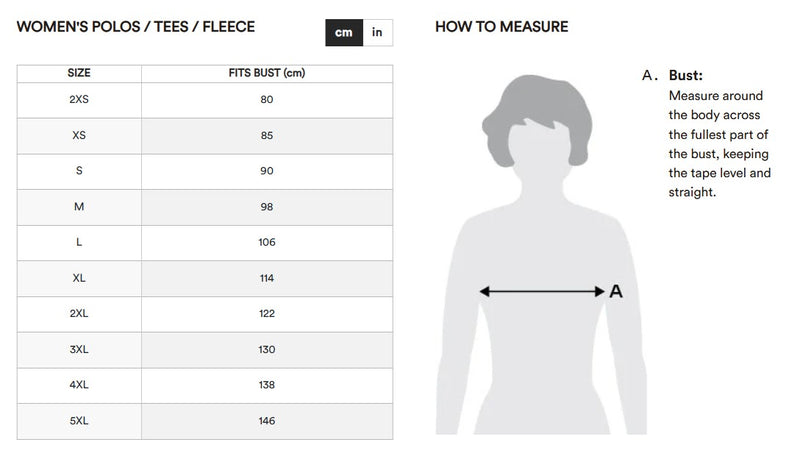This screenshot has height=456, width=800.
Task: Click the Women's Polos / Tees / Fleece heading
Action: click(x=136, y=27)
